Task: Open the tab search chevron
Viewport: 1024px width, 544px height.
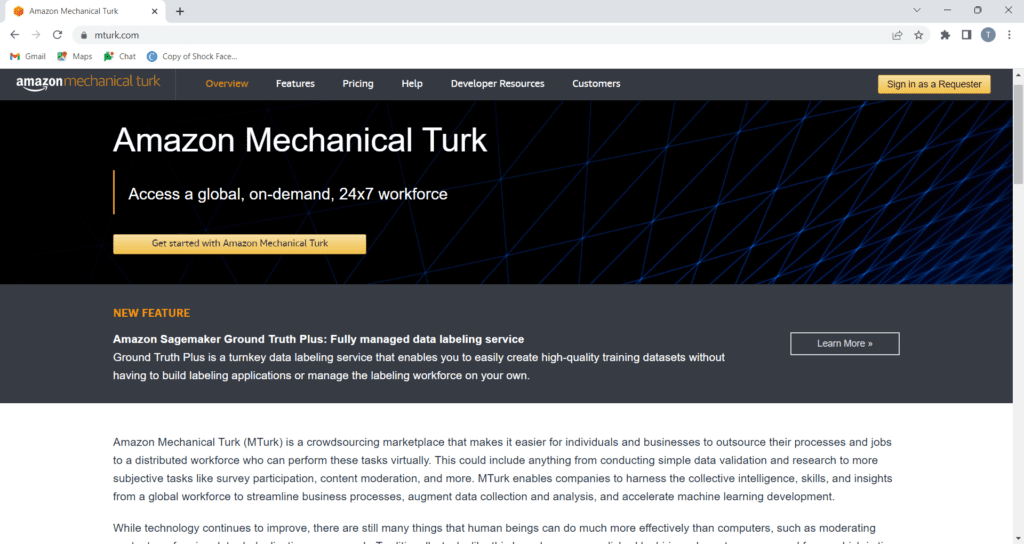Action: 917,10
